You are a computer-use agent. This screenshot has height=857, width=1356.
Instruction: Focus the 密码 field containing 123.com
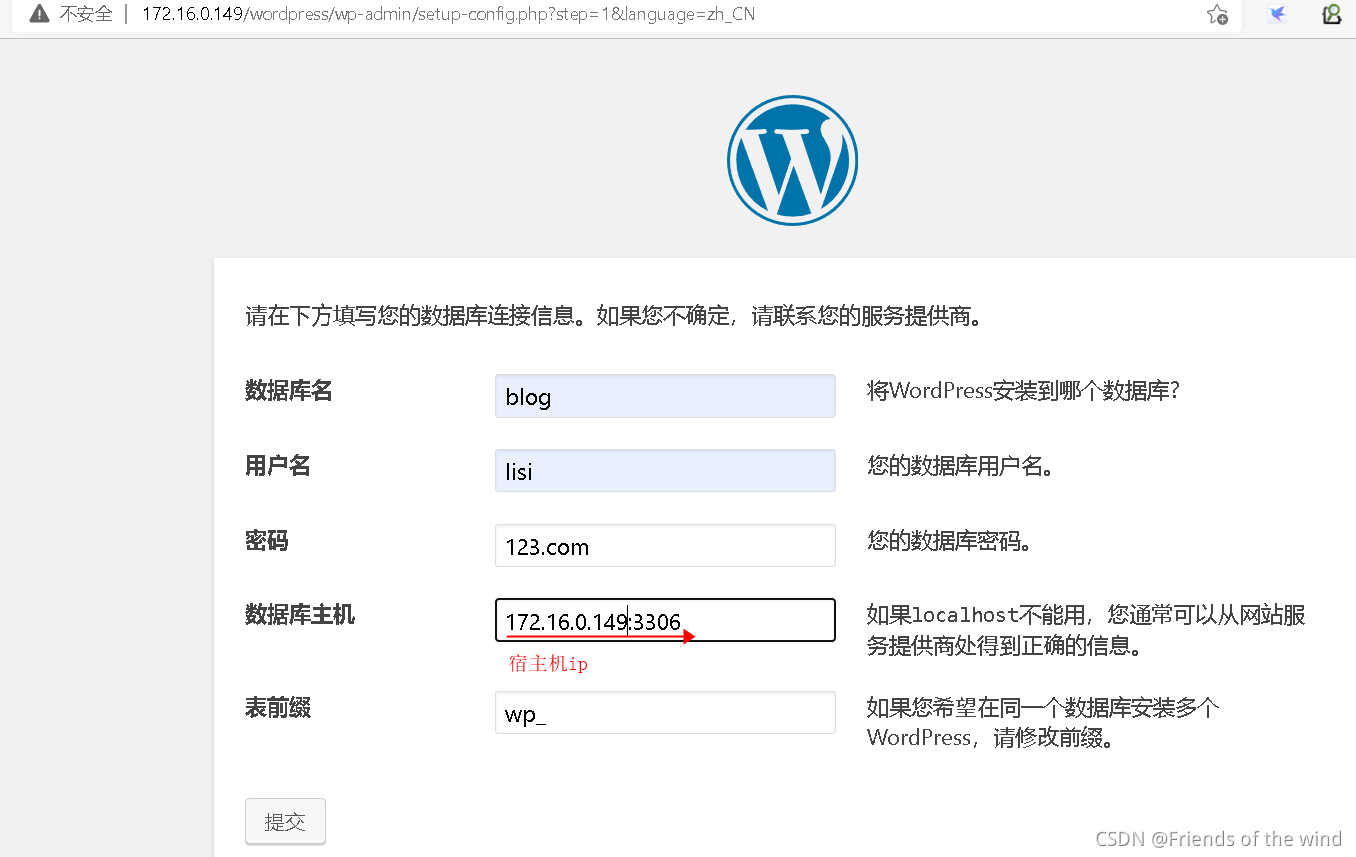[665, 546]
